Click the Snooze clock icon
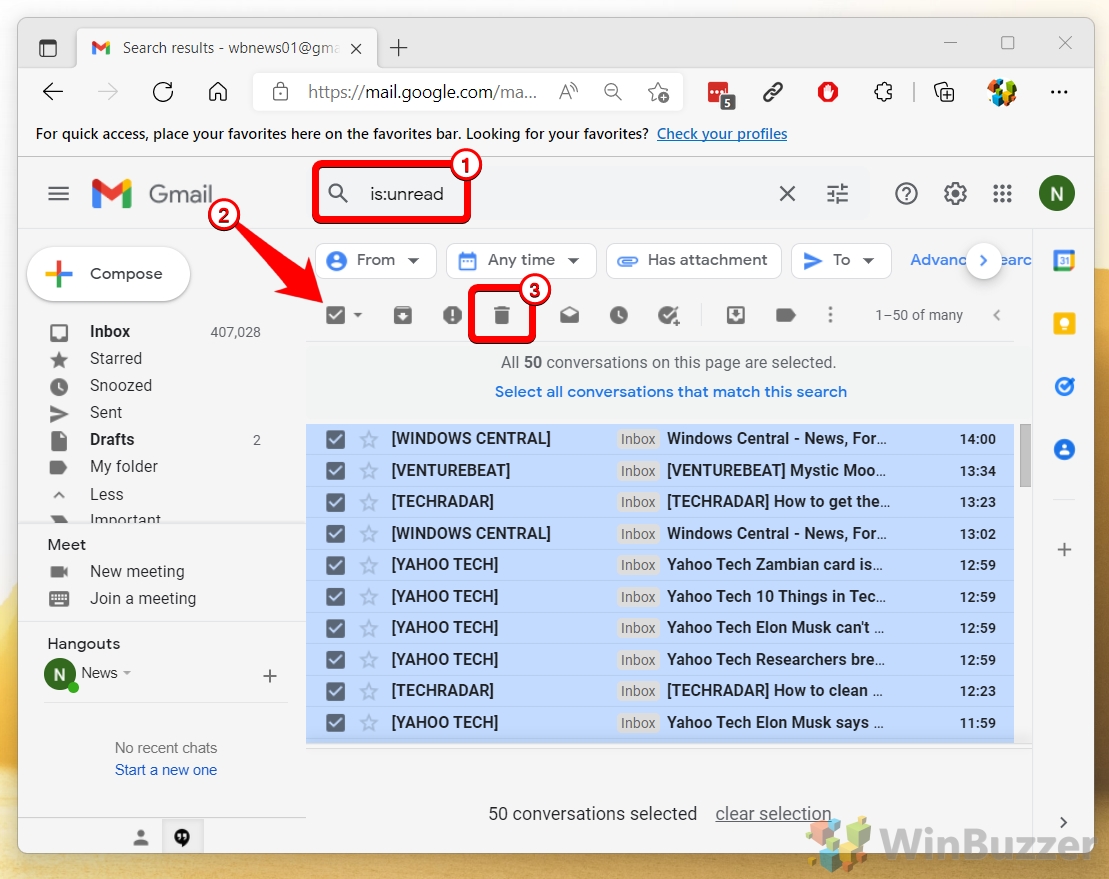This screenshot has width=1109, height=879. point(619,315)
